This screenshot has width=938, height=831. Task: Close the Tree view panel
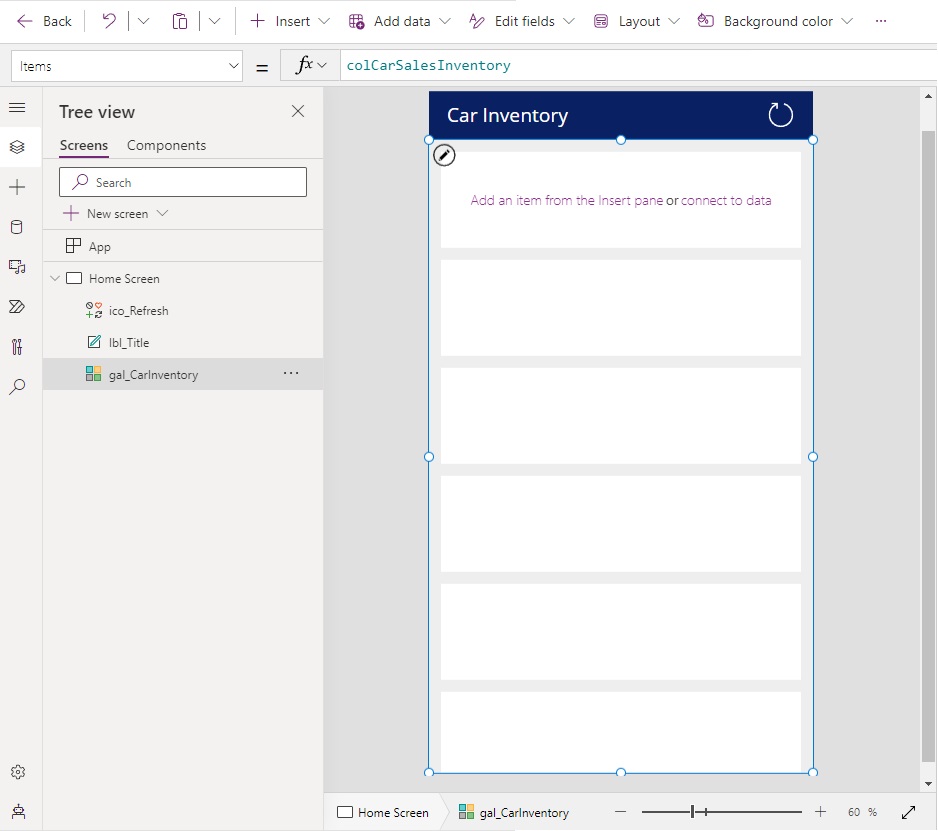coord(298,111)
